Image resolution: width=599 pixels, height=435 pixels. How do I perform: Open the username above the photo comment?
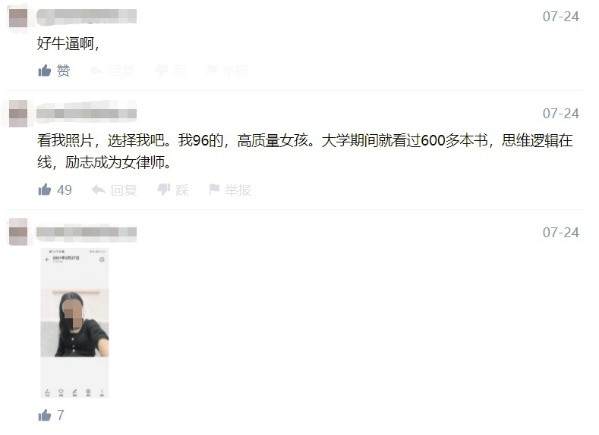87,232
